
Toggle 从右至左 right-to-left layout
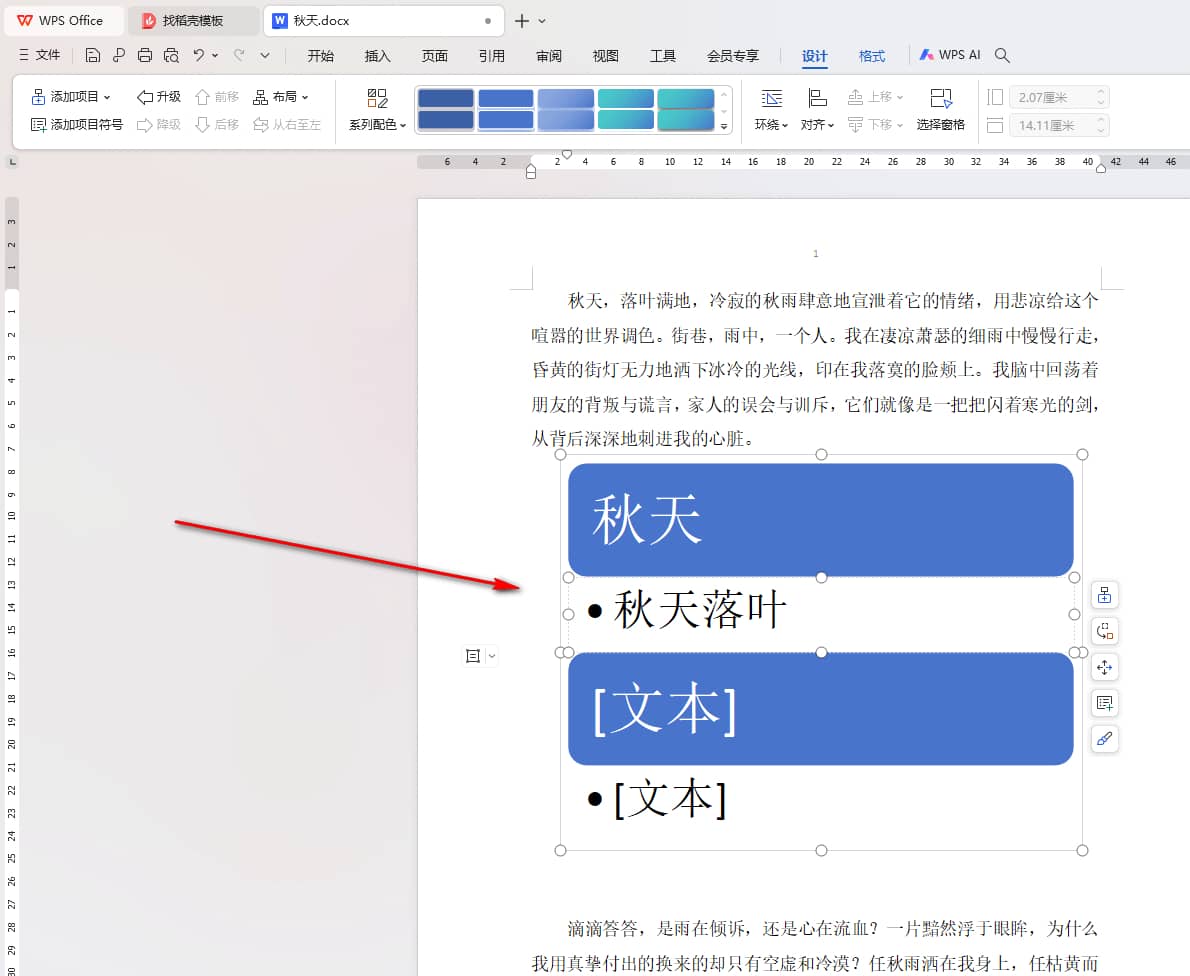(x=287, y=124)
